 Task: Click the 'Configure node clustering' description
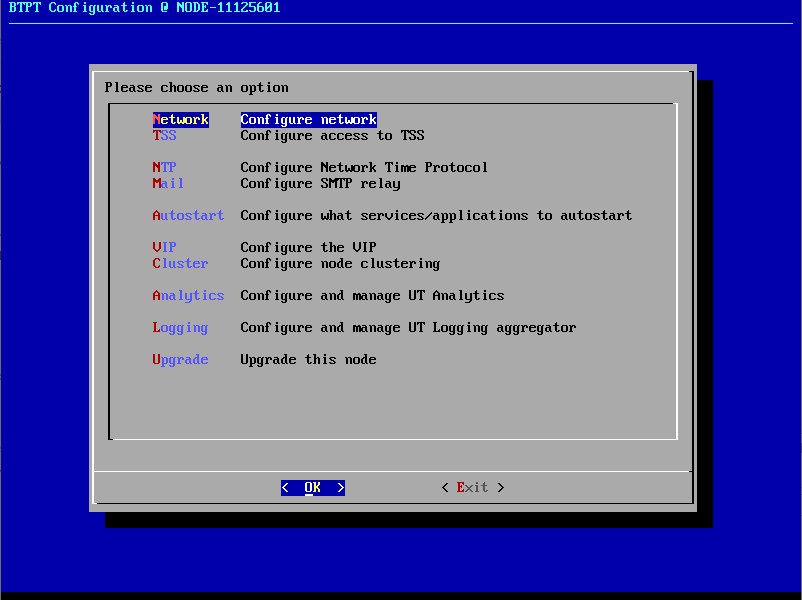point(340,263)
